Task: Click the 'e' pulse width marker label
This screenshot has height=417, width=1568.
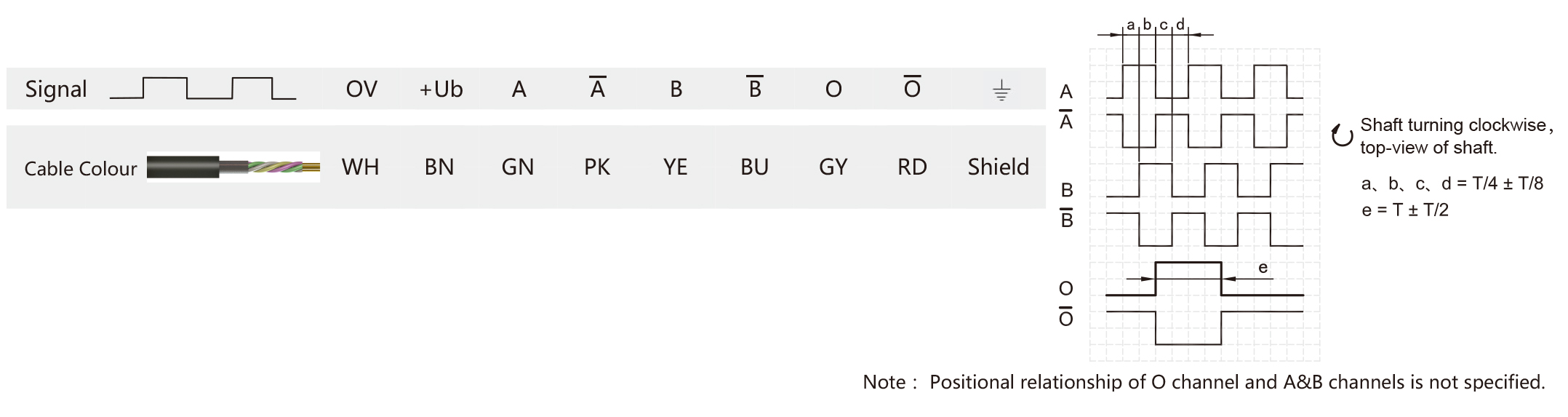Action: [1263, 268]
